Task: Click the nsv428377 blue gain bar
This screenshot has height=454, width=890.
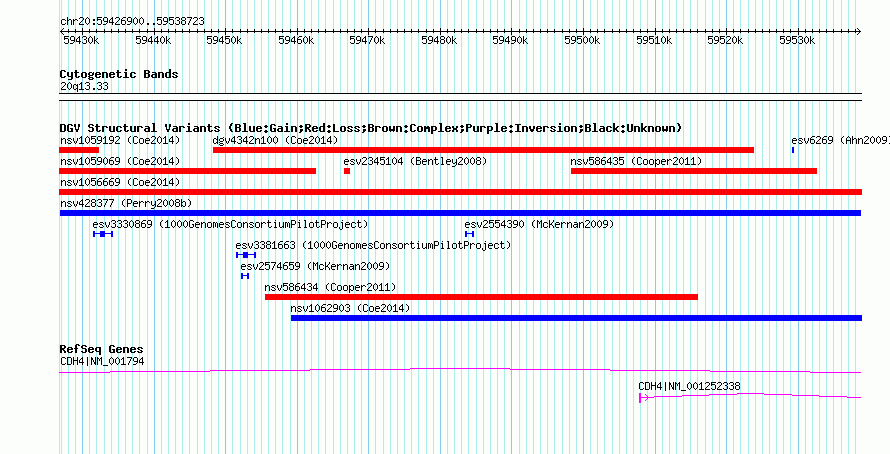Action: [460, 213]
